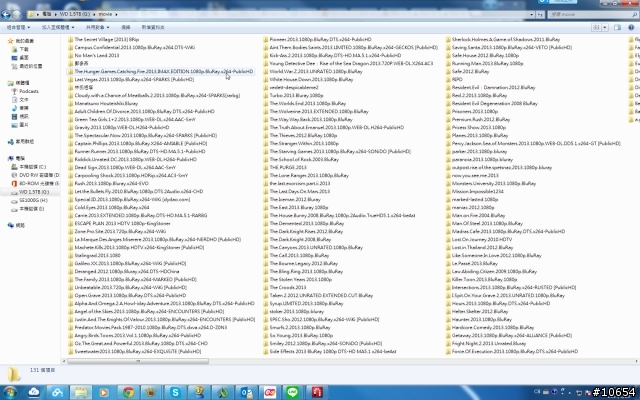Viewport: 640px width, 400px height.
Task: Open the 加入至媒體櫃 dropdown
Action: click(x=58, y=27)
